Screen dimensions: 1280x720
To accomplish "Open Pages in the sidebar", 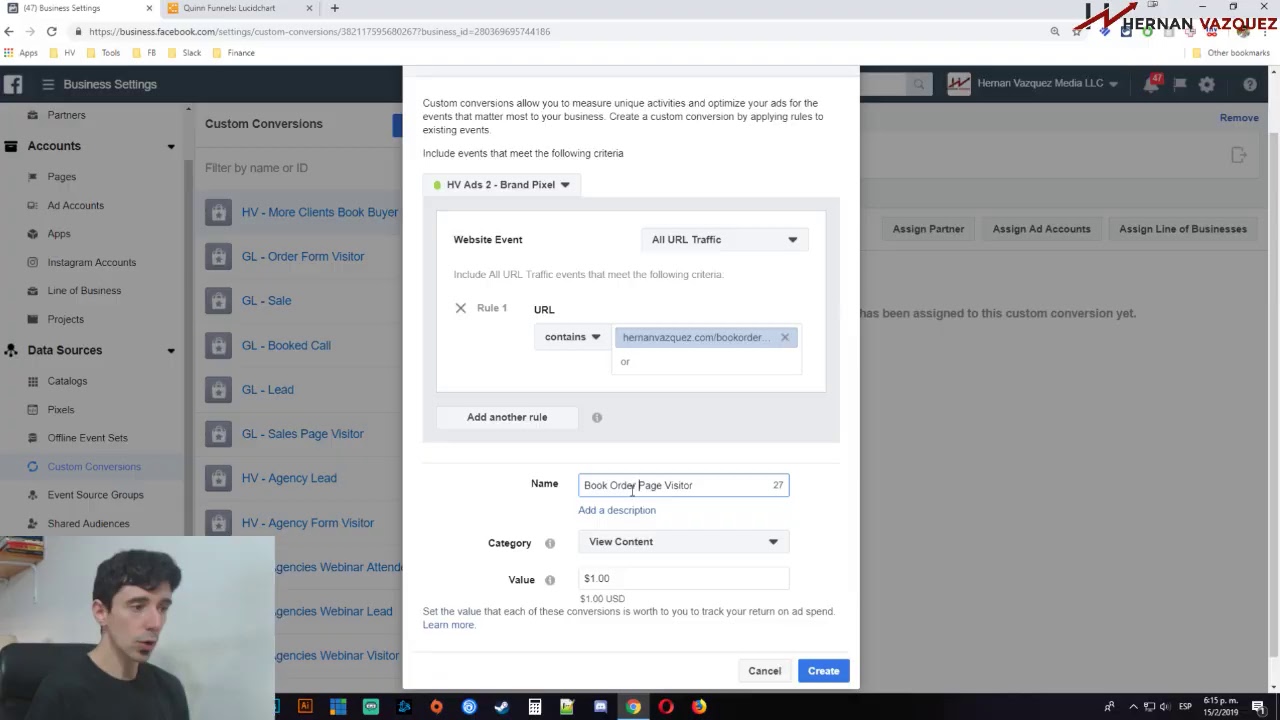I will coord(61,177).
